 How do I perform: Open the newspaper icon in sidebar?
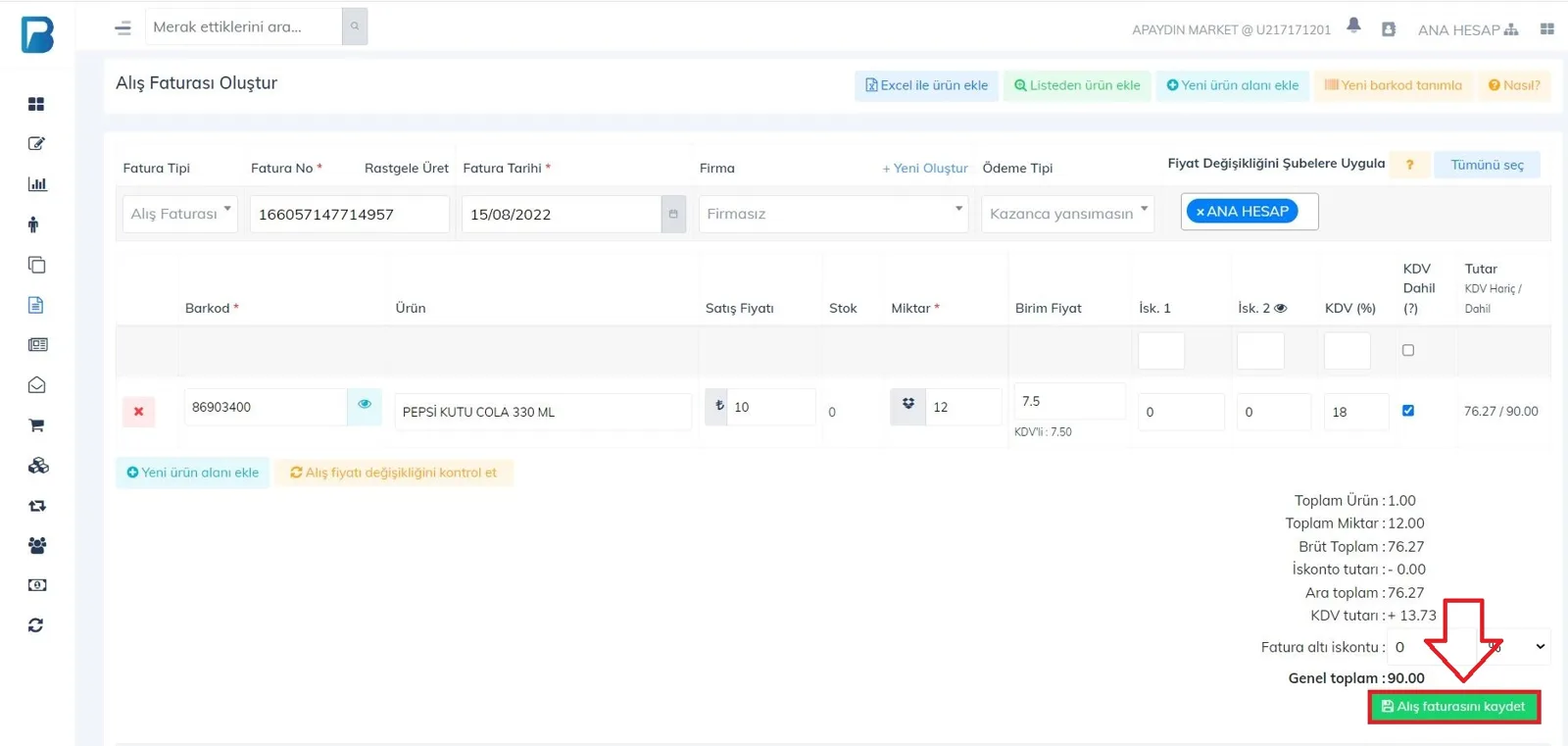pyautogui.click(x=37, y=345)
